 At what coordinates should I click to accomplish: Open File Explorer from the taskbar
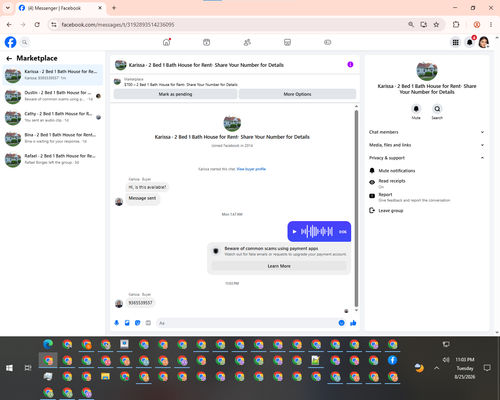105,376
